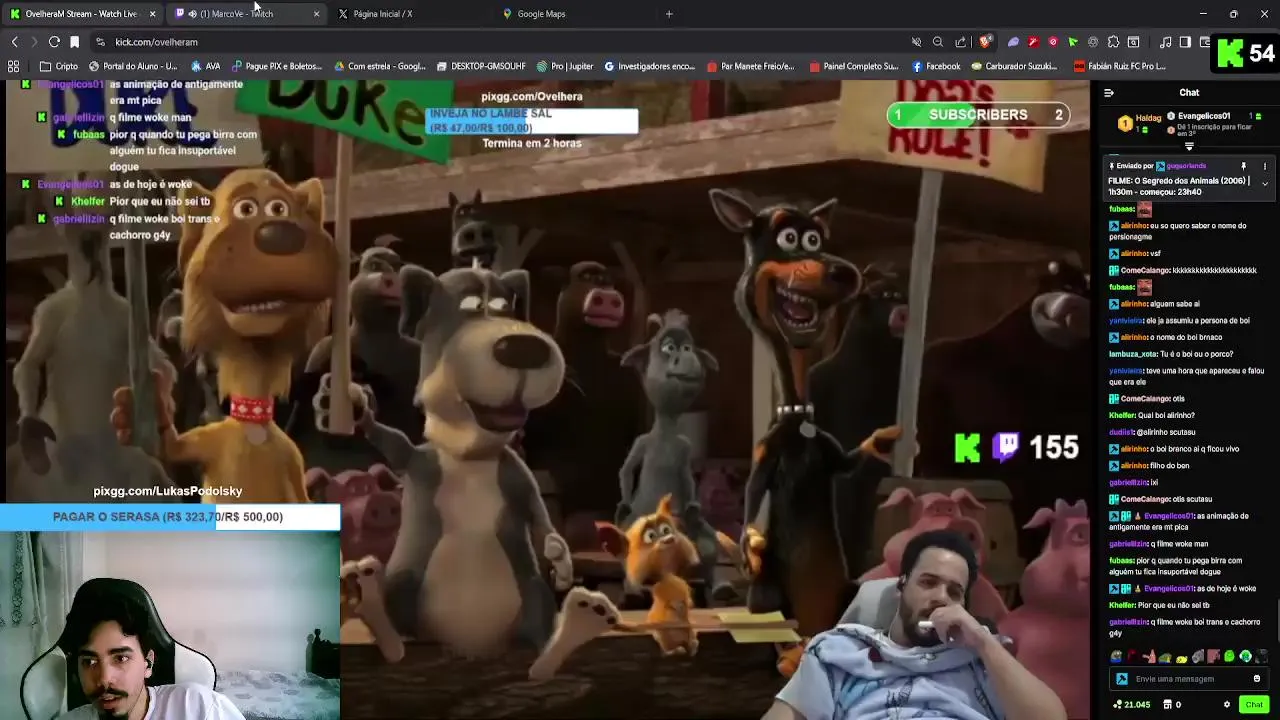Click the PAGAR O SERASA donation progress bar
1280x720 pixels.
pyautogui.click(x=170, y=517)
